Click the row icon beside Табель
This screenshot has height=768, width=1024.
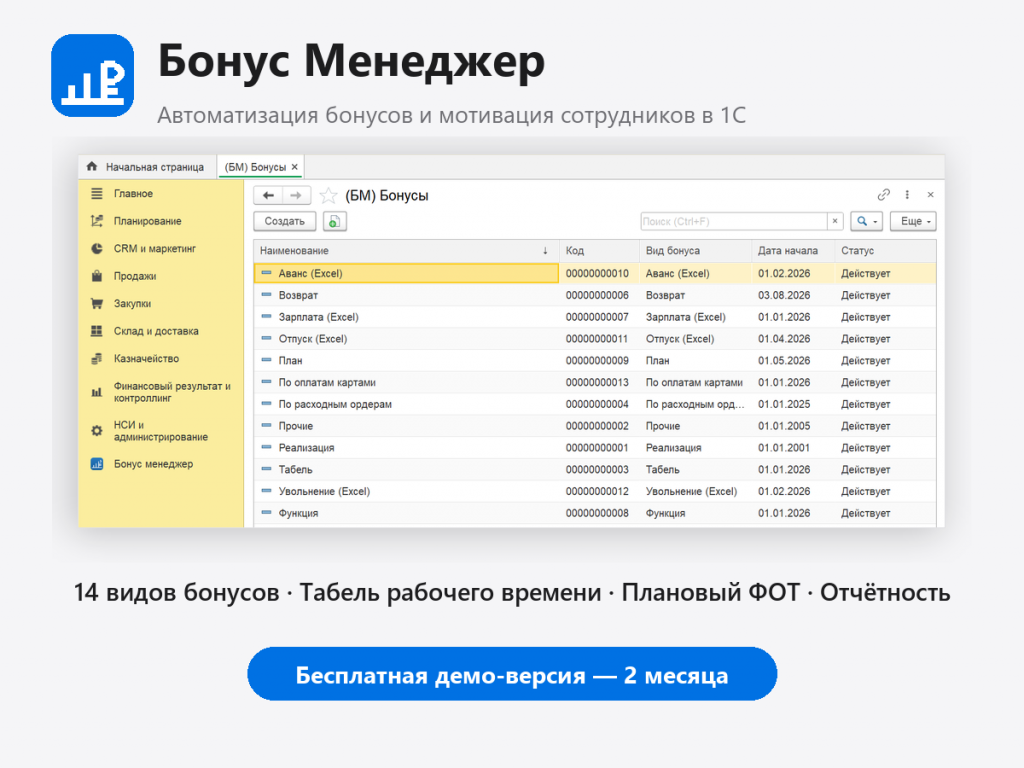coord(266,469)
